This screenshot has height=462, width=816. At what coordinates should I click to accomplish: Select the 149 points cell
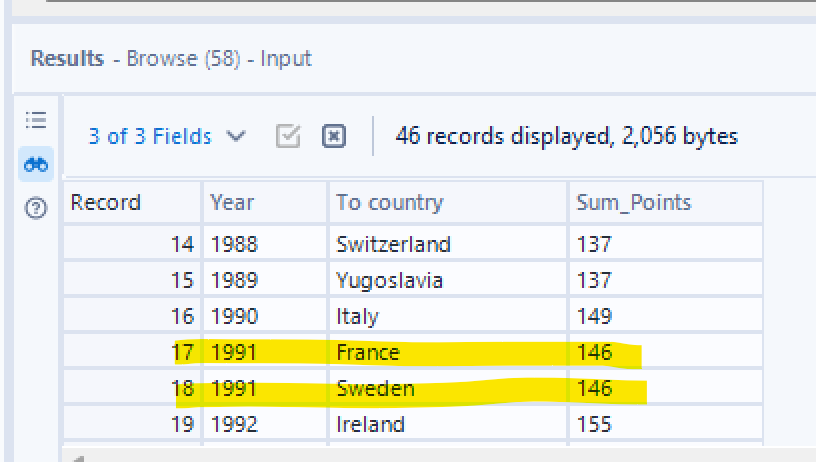pyautogui.click(x=666, y=316)
